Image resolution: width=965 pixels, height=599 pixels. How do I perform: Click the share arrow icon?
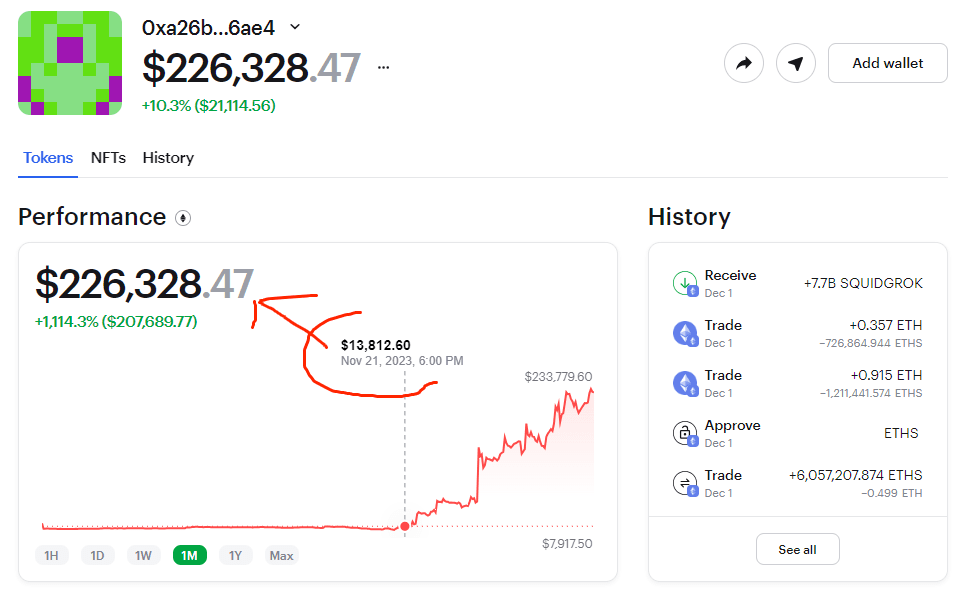tap(743, 63)
